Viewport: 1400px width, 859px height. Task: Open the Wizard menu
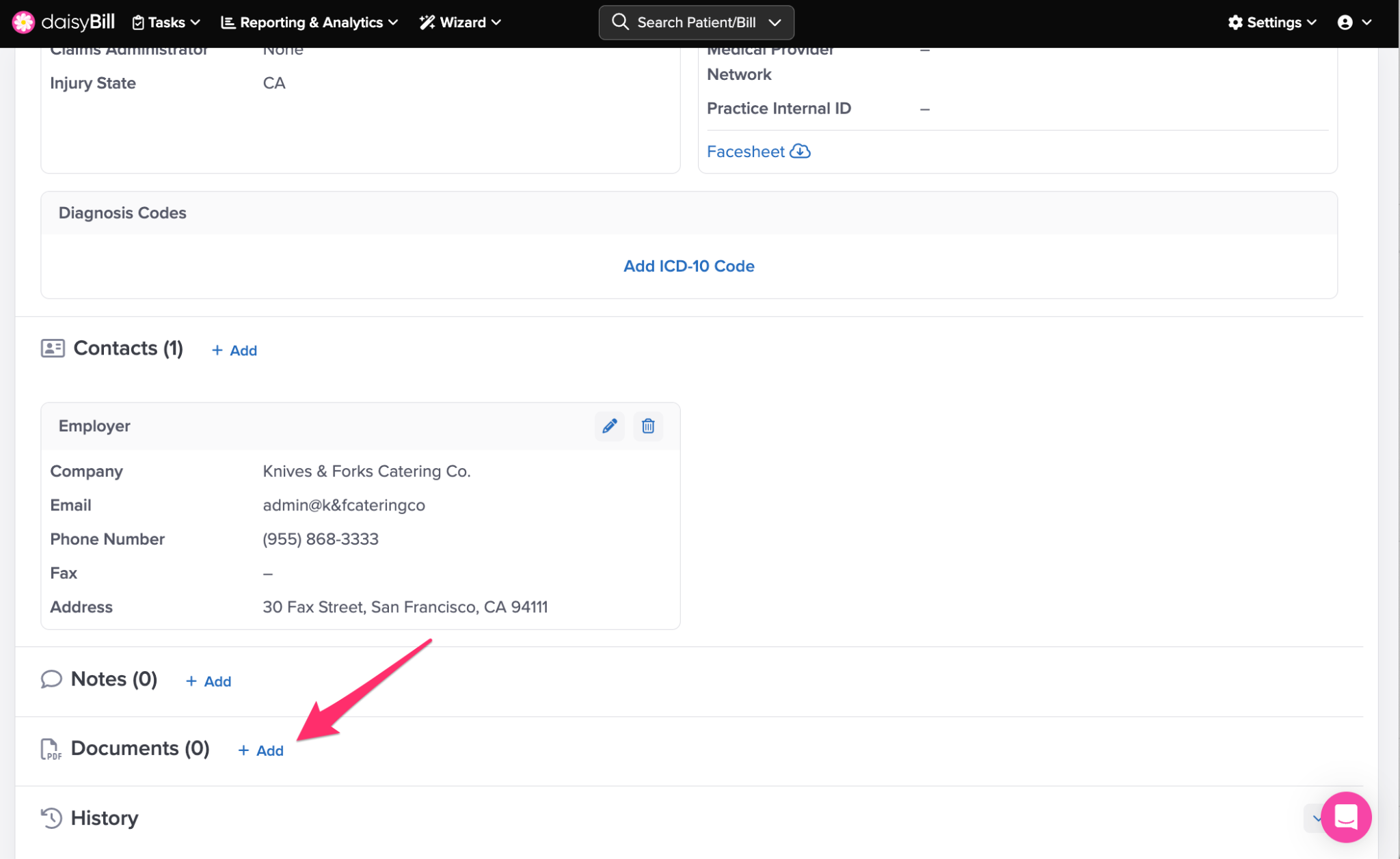pos(461,23)
